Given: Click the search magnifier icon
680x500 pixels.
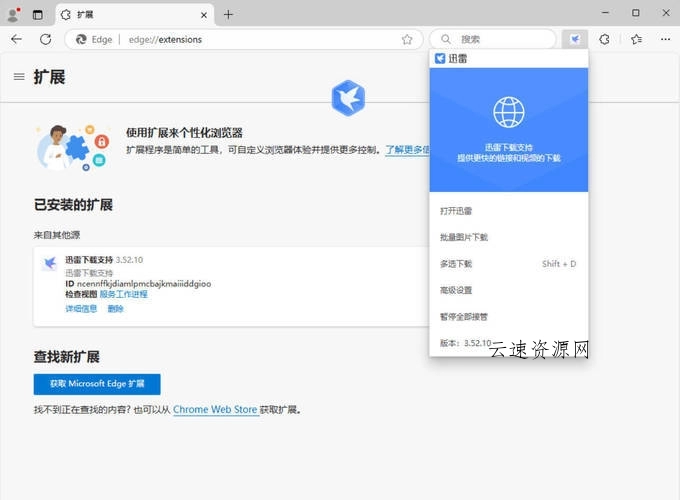Looking at the screenshot, I should 445,39.
